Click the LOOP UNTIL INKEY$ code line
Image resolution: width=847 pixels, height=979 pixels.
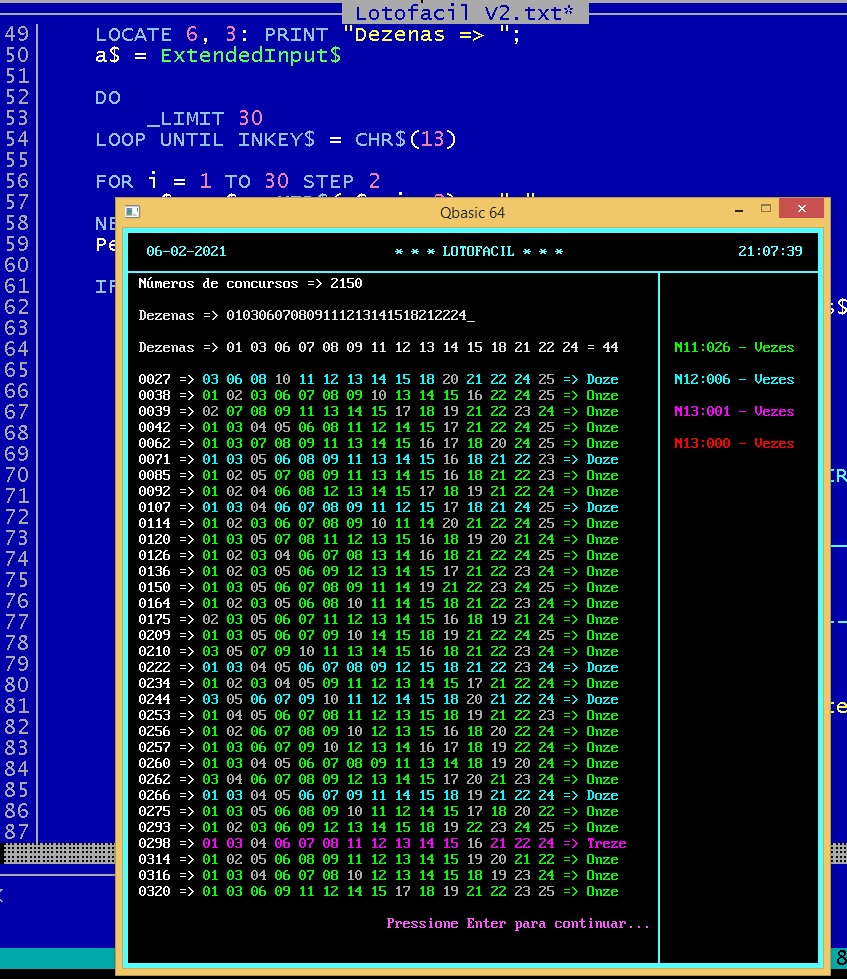[x=275, y=139]
